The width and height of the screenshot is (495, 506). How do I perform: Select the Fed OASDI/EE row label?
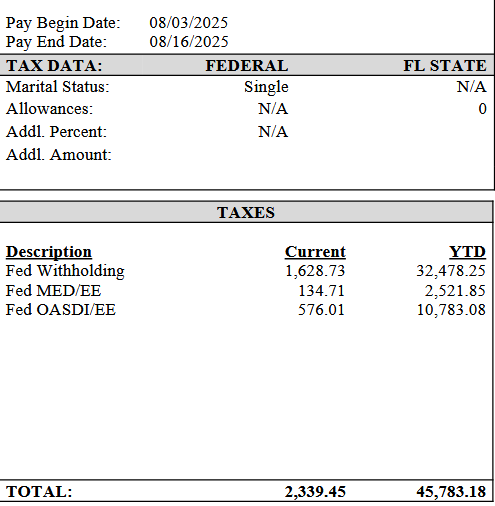(61, 310)
